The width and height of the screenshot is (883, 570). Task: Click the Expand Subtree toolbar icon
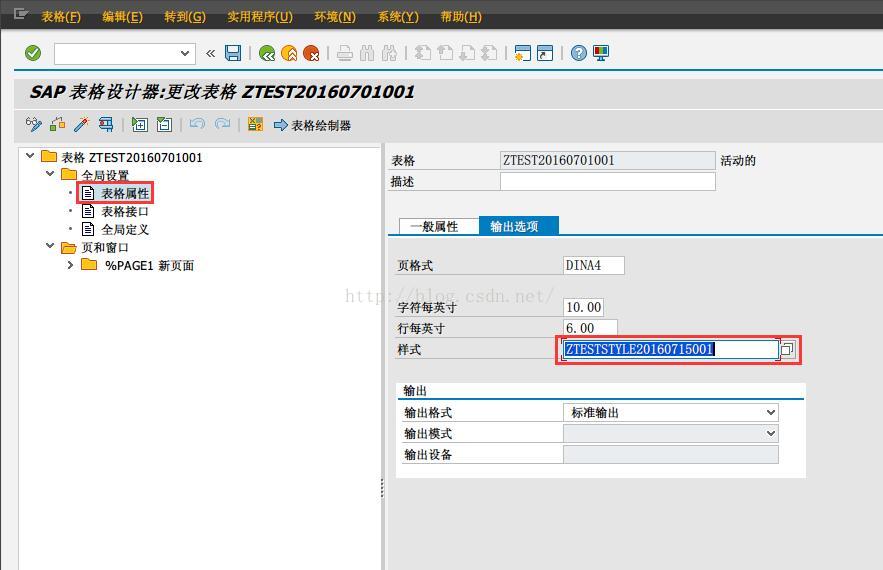pyautogui.click(x=140, y=124)
